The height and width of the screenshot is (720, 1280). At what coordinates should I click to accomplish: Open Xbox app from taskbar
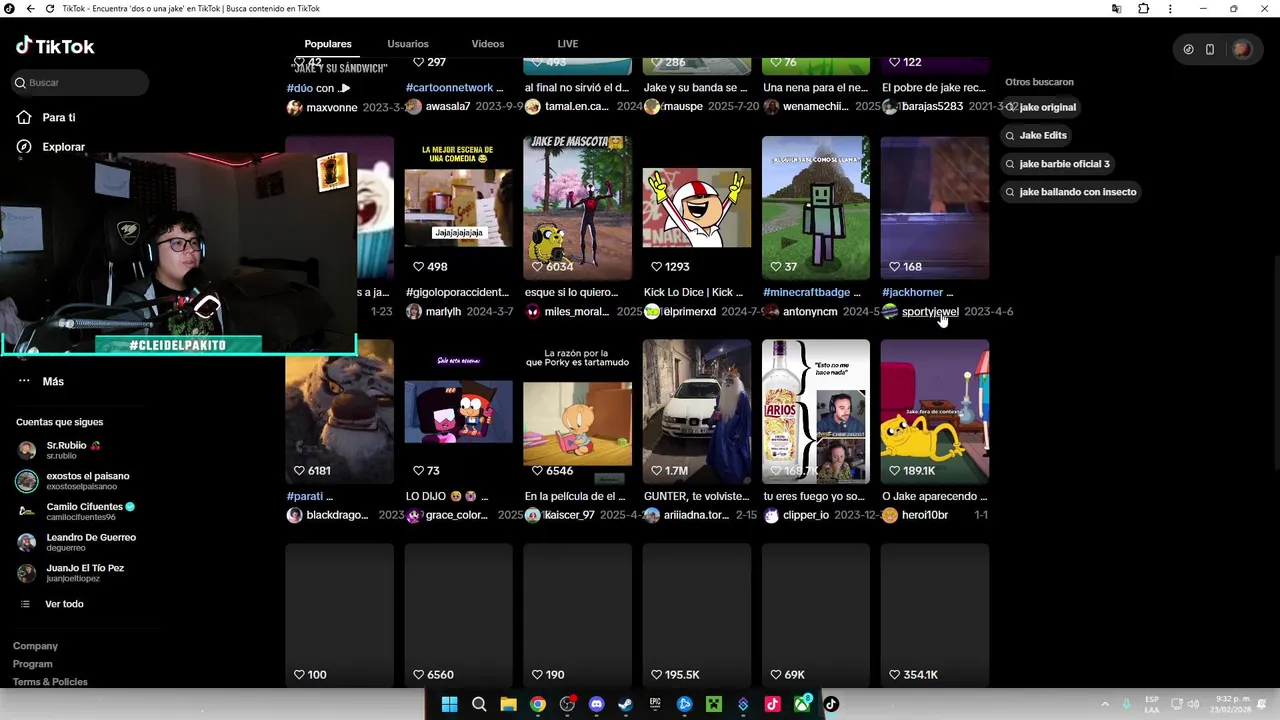point(802,704)
